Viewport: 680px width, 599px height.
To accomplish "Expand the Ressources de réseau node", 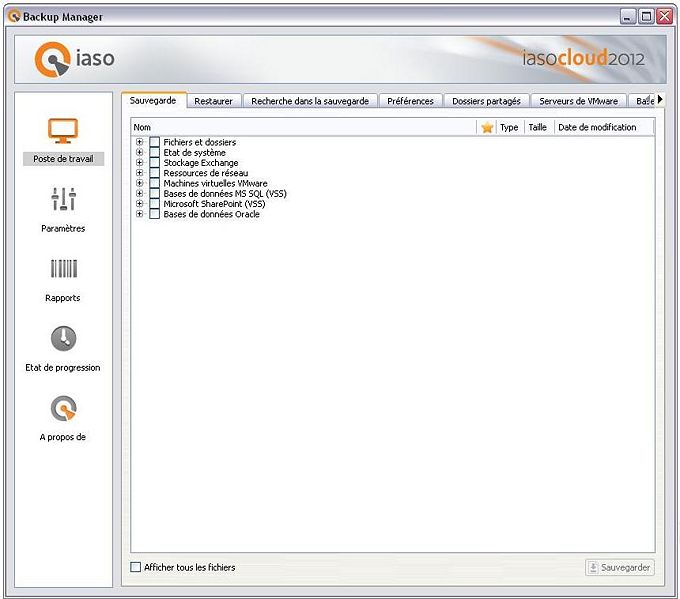I will [x=139, y=173].
